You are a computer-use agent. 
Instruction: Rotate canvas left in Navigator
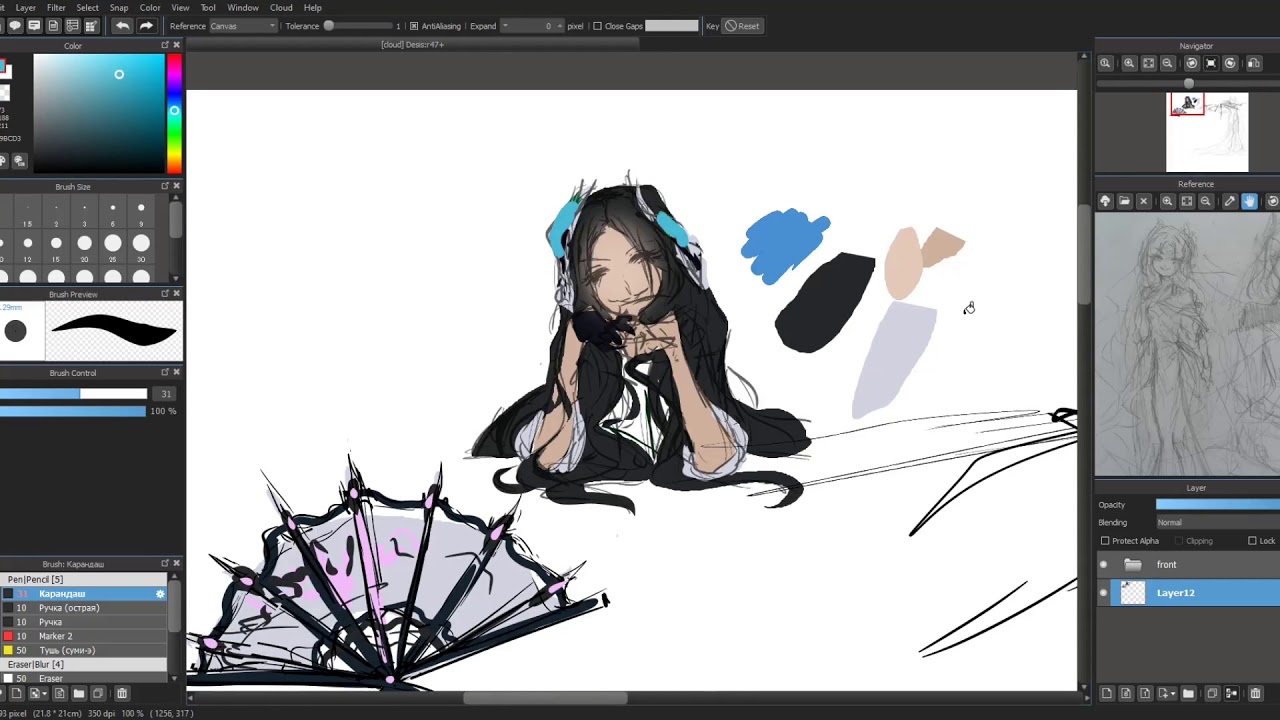(x=1191, y=63)
